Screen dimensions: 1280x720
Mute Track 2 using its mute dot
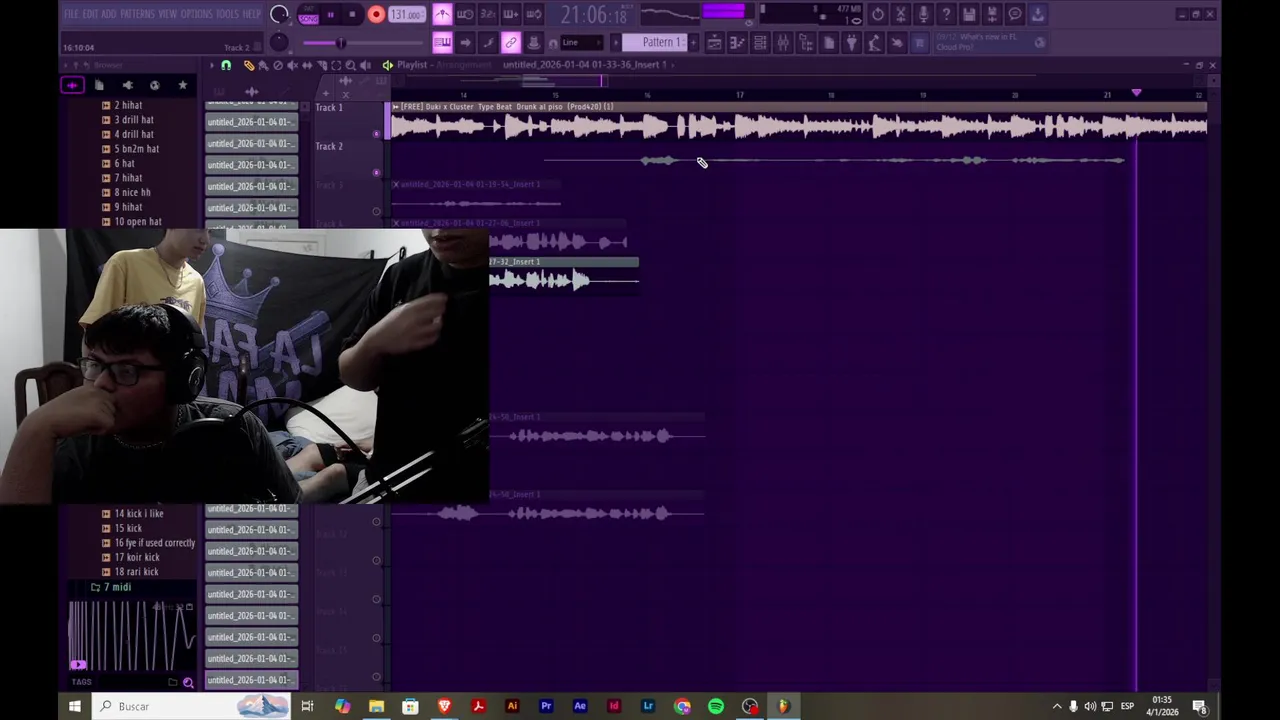[377, 172]
